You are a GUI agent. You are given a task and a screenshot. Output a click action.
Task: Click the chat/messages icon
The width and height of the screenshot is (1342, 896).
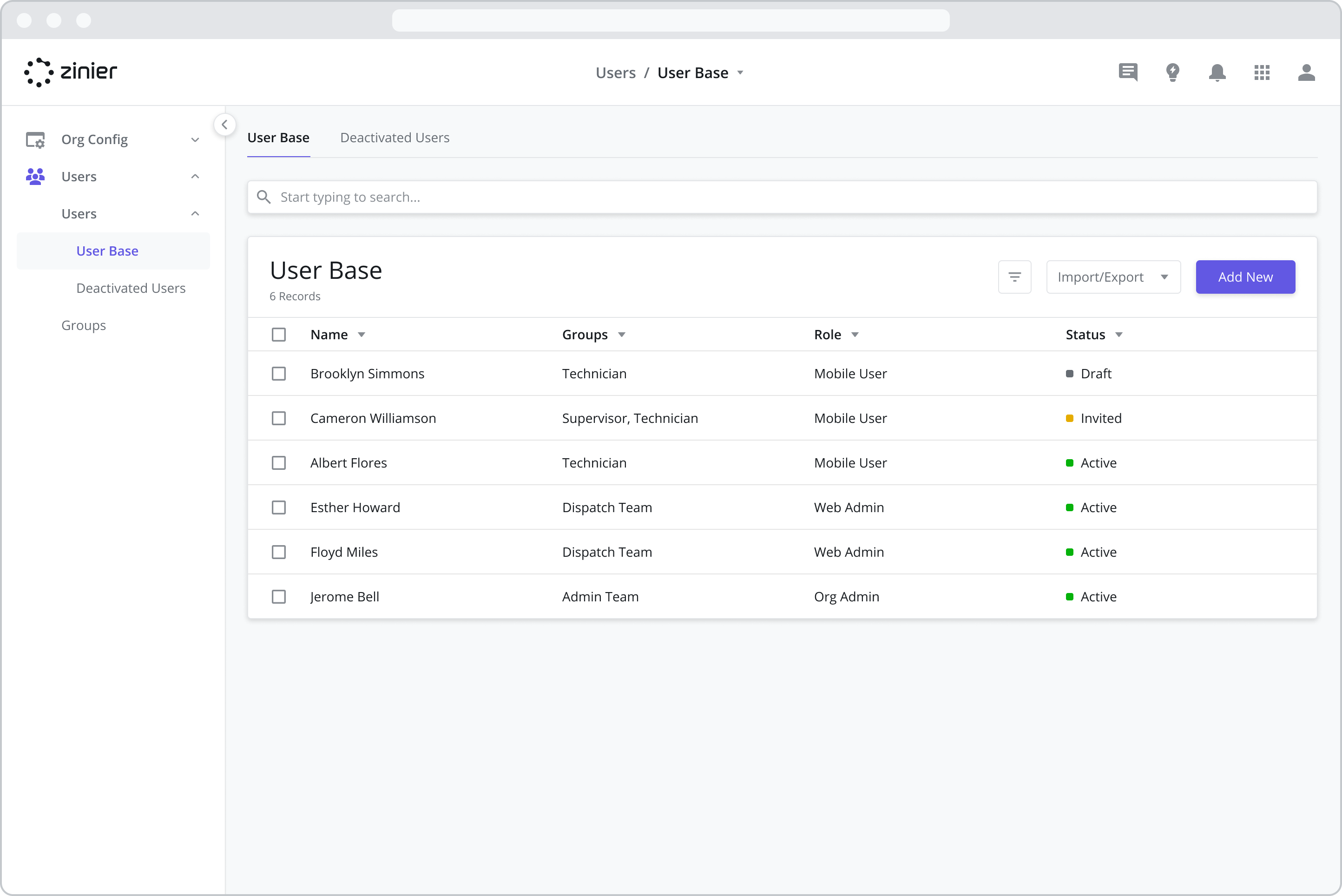[x=1128, y=72]
